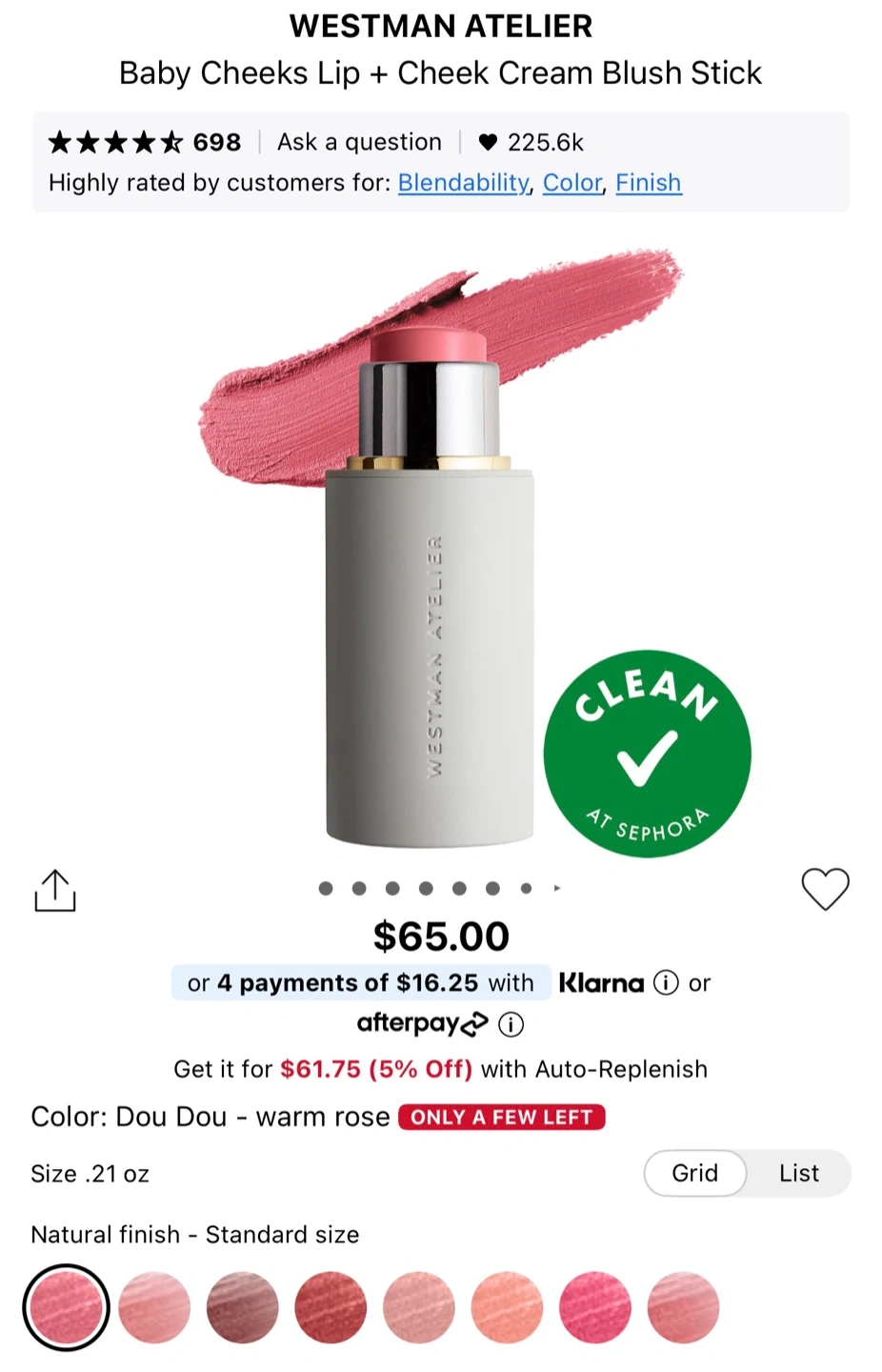Image resolution: width=882 pixels, height=1372 pixels.
Task: Tap the filled heart 225.6k loves count
Action: 531,143
